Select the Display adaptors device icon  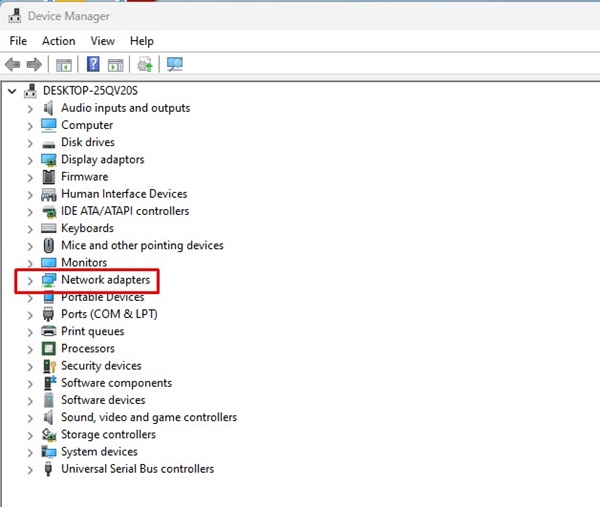[49, 160]
